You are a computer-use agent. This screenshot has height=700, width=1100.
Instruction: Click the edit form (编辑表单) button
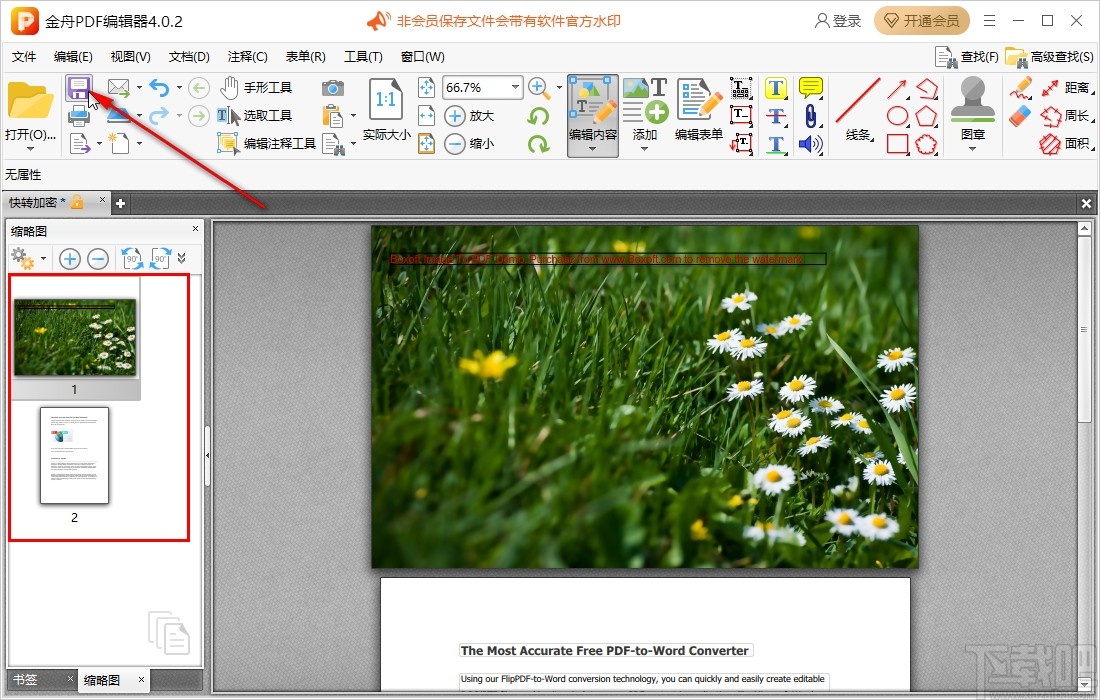point(699,109)
